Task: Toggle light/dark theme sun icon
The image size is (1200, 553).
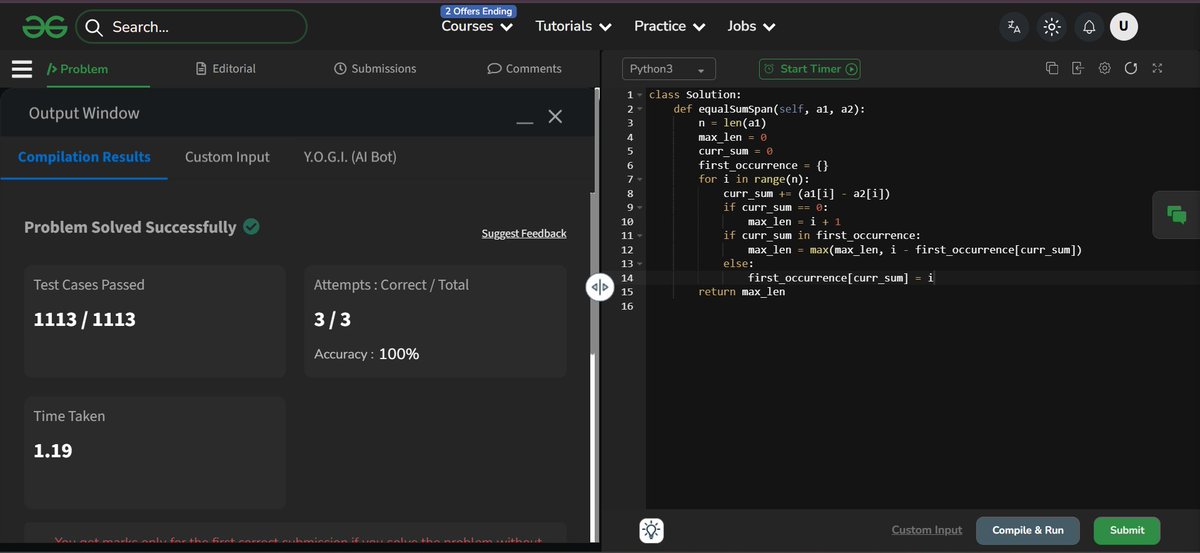Action: coord(1051,27)
